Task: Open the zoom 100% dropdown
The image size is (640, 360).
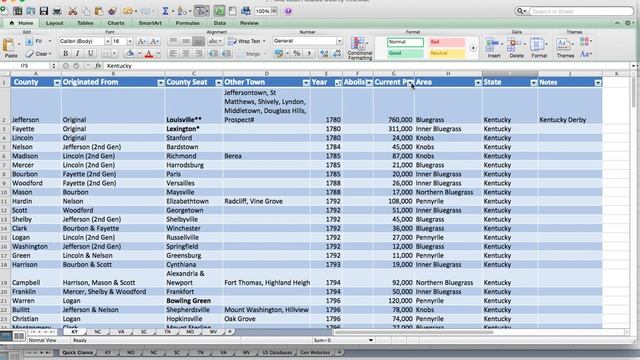Action: pyautogui.click(x=274, y=11)
